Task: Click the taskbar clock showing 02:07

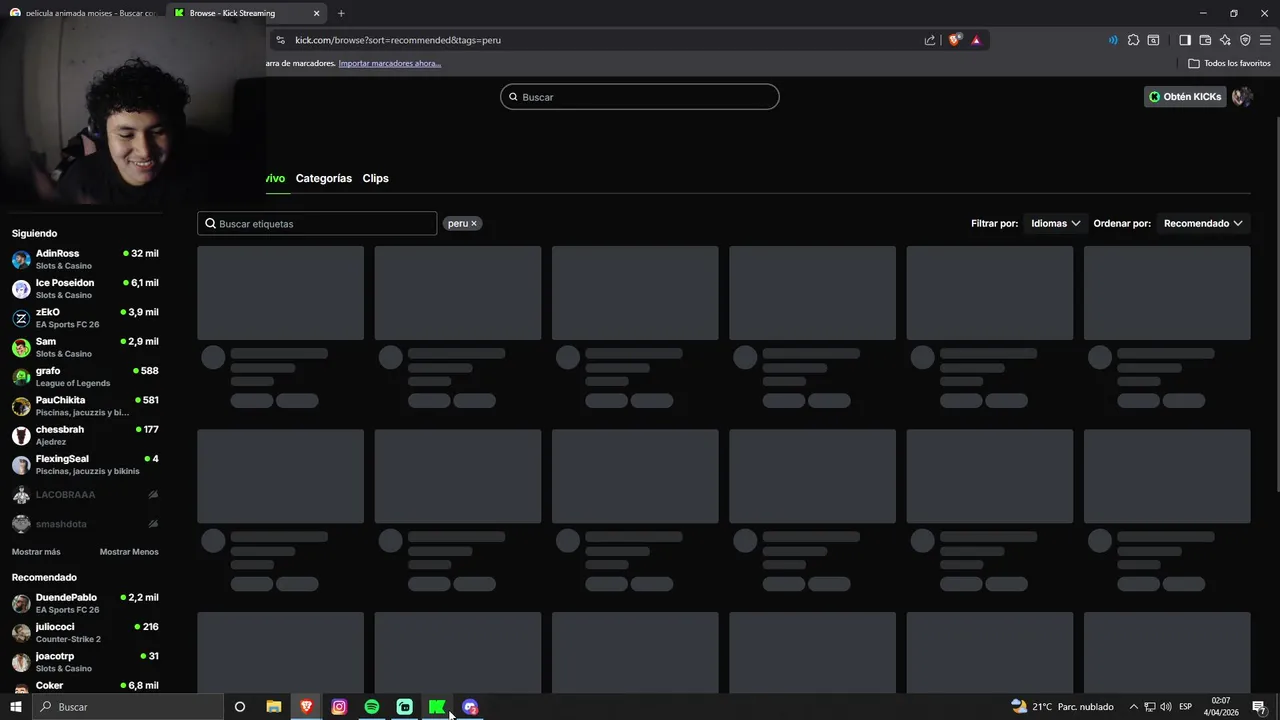Action: (1221, 707)
